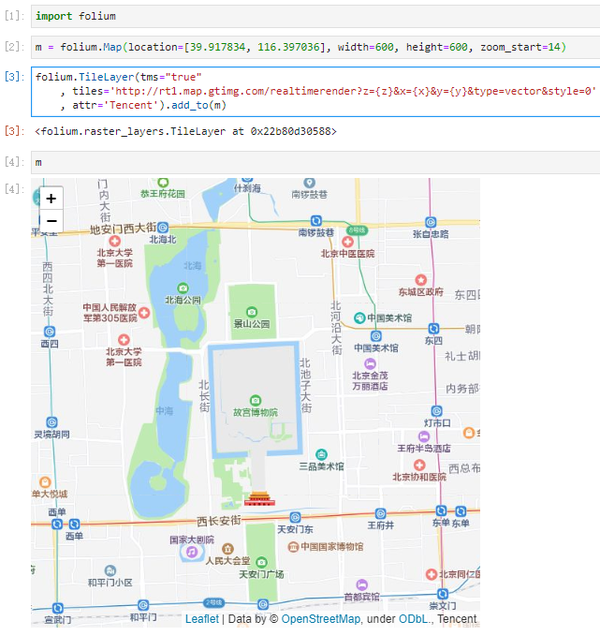This screenshot has width=600, height=636.
Task: Click the code cell containing only 'm'
Action: click(315, 163)
